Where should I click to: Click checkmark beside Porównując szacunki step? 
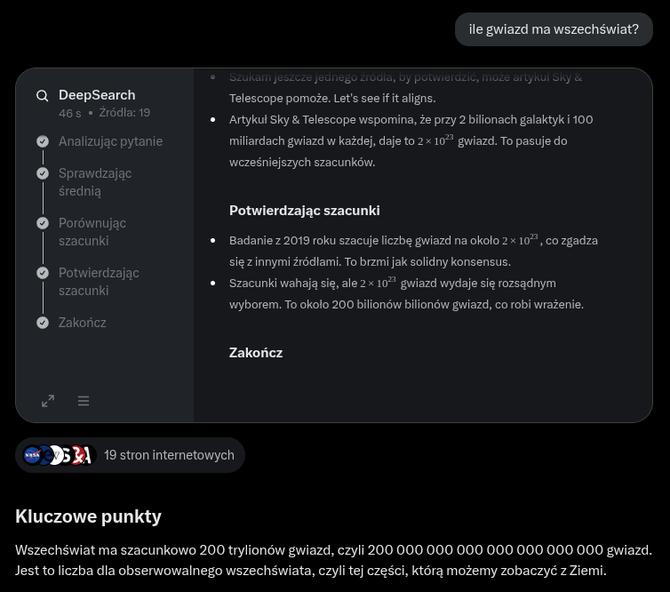coord(42,223)
